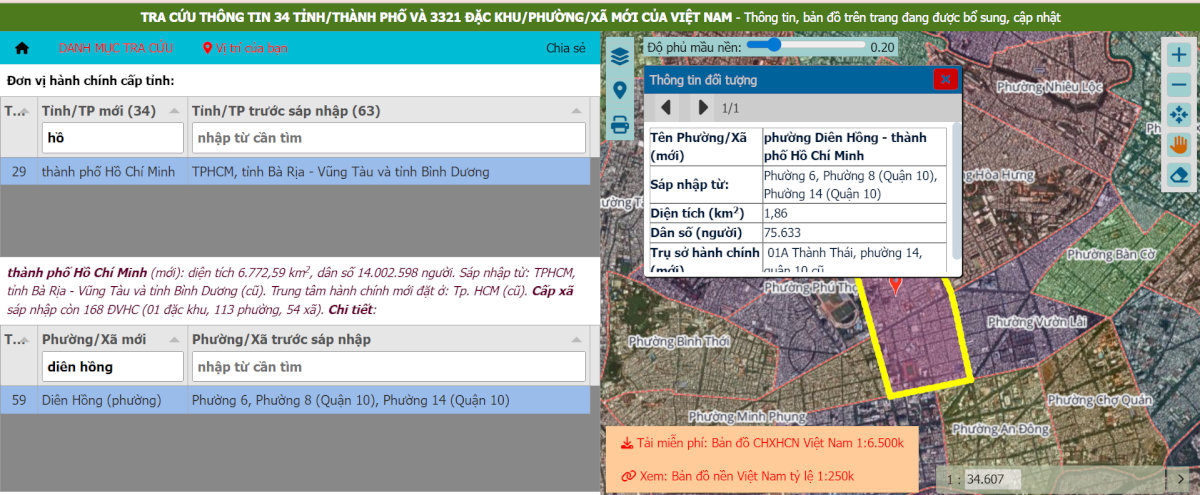1200x495 pixels.
Task: Select the eraser clear tool
Action: (x=1179, y=175)
